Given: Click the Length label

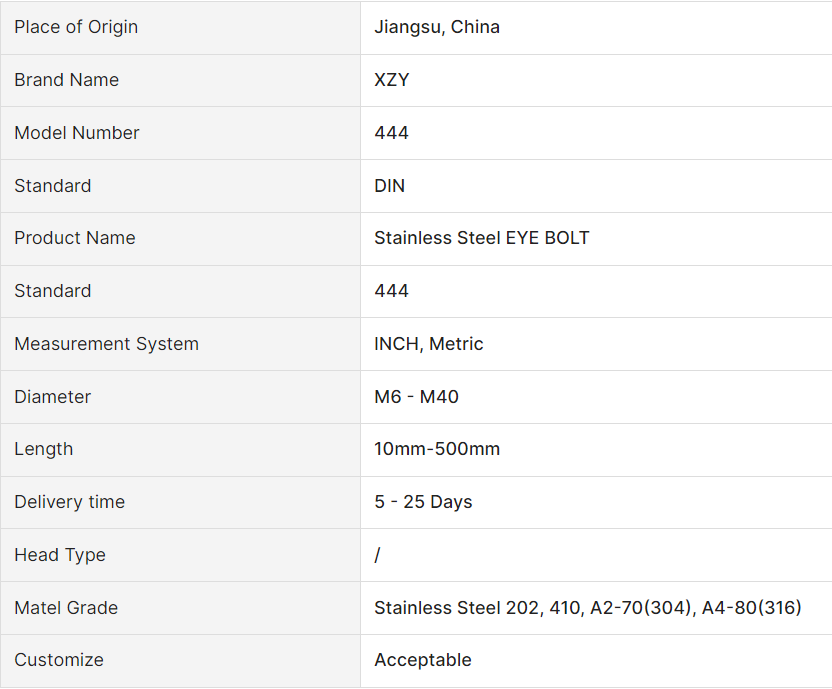Looking at the screenshot, I should [x=43, y=449].
